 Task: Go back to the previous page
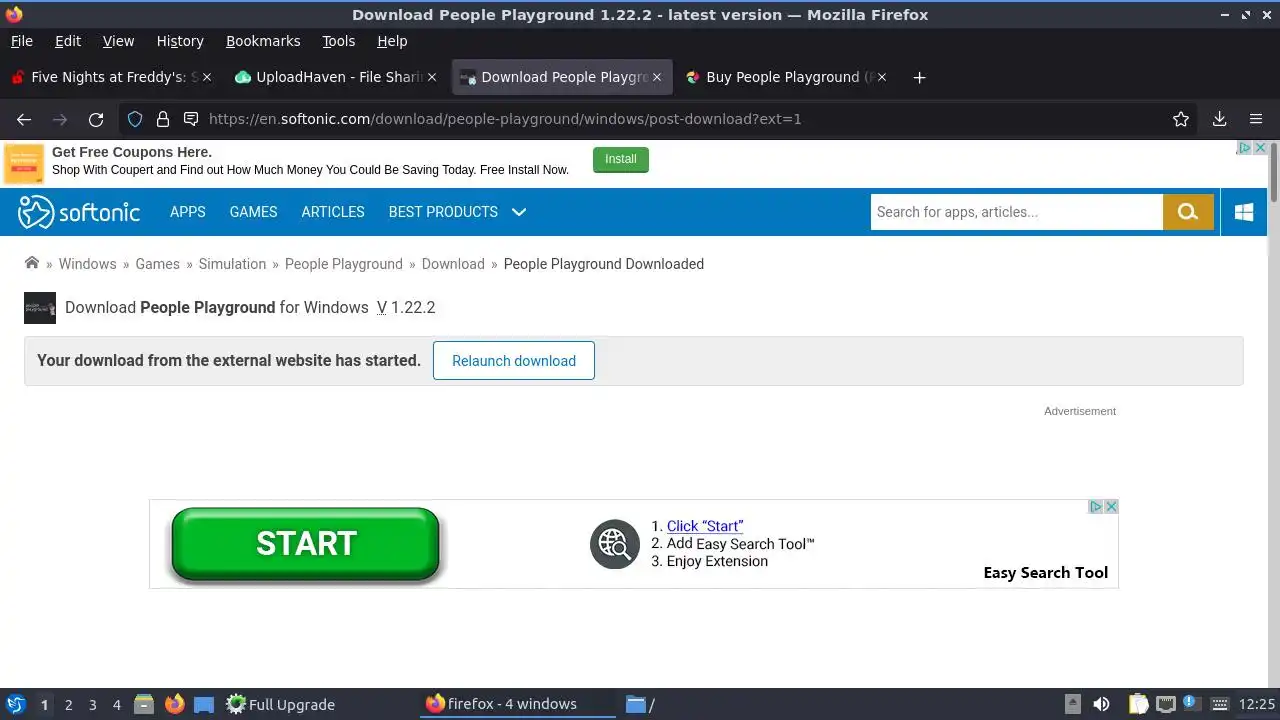click(x=24, y=119)
